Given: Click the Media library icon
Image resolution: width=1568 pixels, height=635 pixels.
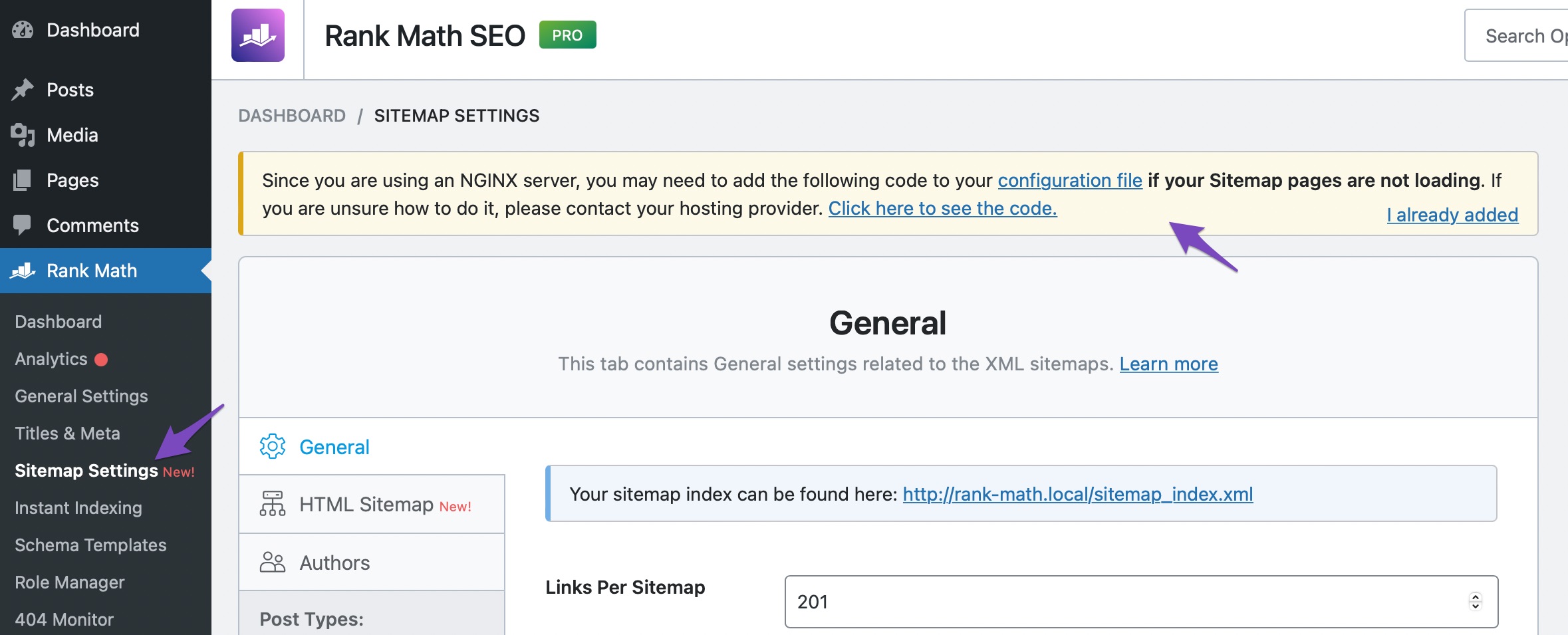Looking at the screenshot, I should coord(23,135).
